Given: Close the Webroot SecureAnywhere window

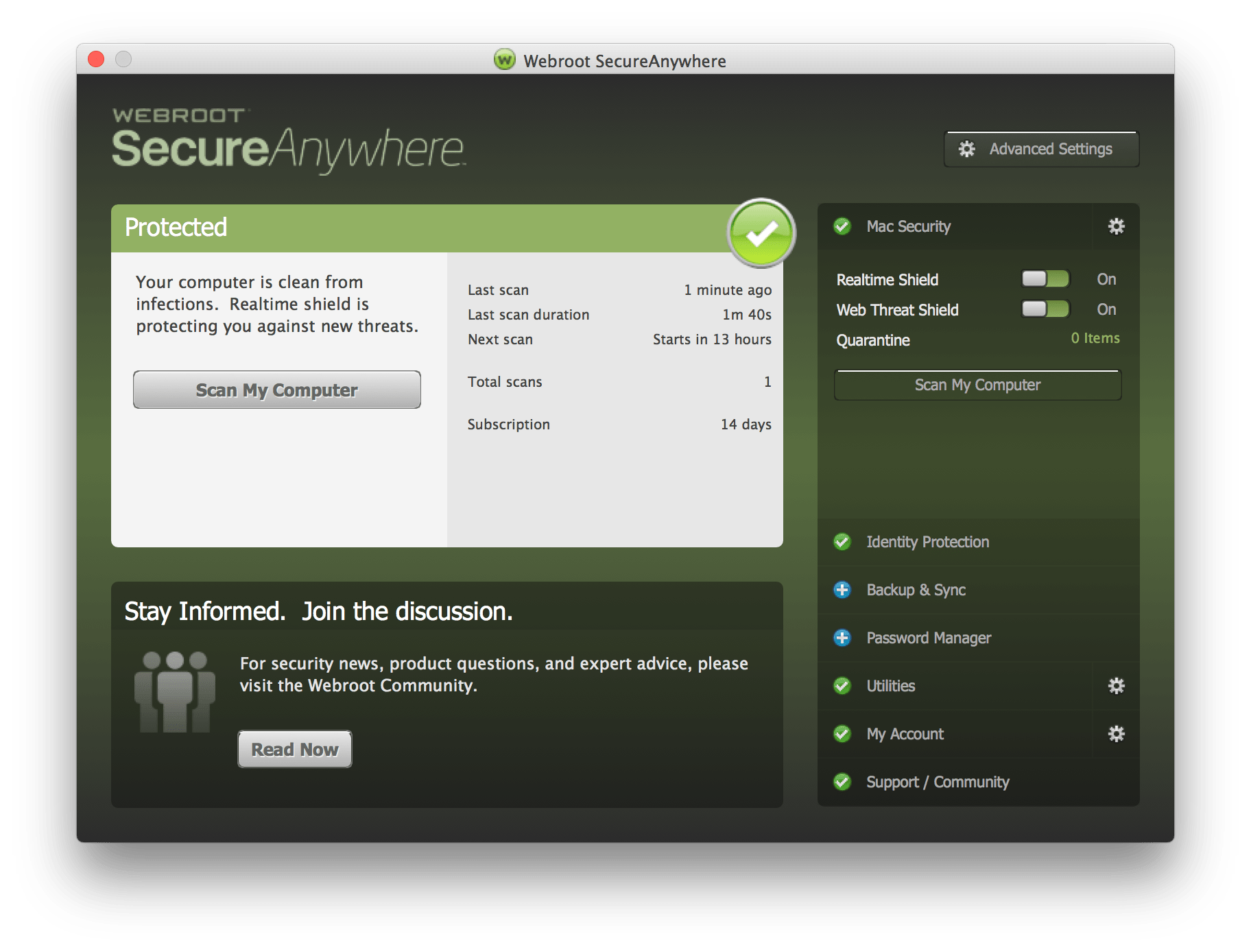Looking at the screenshot, I should click(96, 59).
